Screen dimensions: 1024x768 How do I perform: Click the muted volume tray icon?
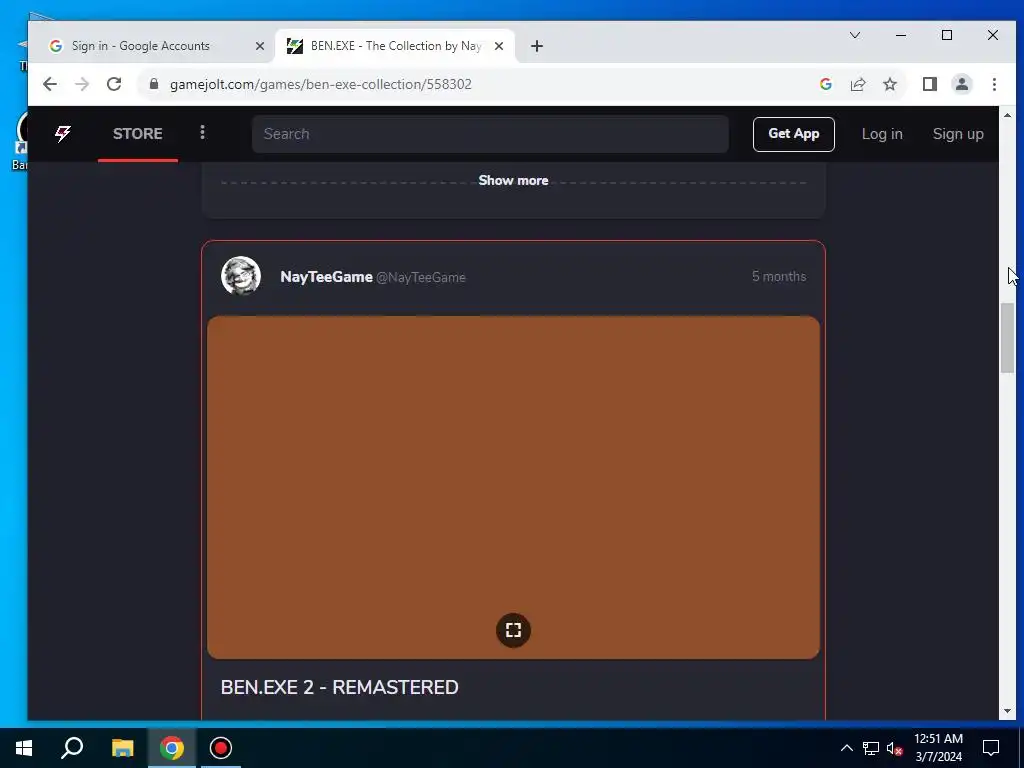(895, 748)
